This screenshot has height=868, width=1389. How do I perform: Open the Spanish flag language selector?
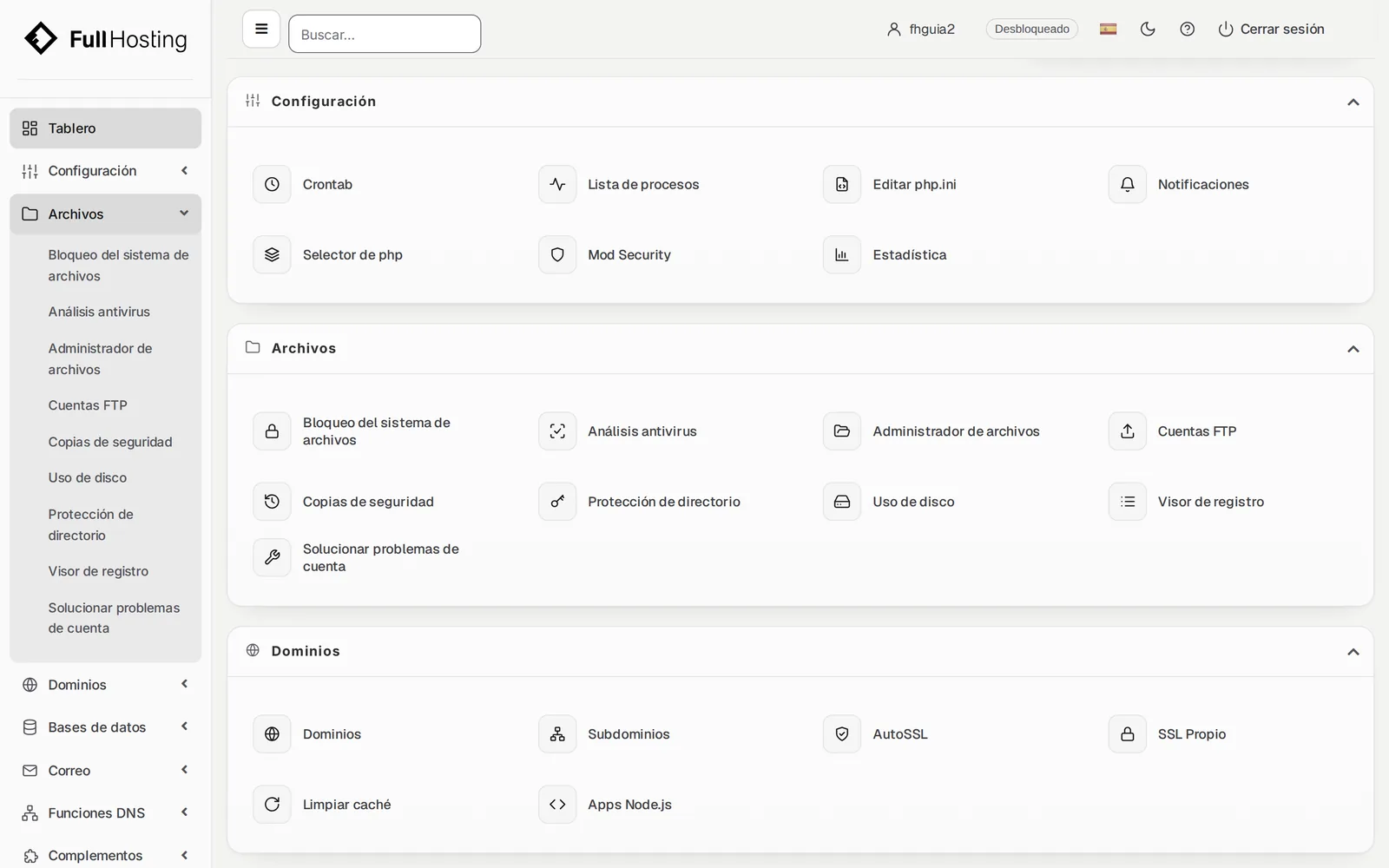(1109, 30)
